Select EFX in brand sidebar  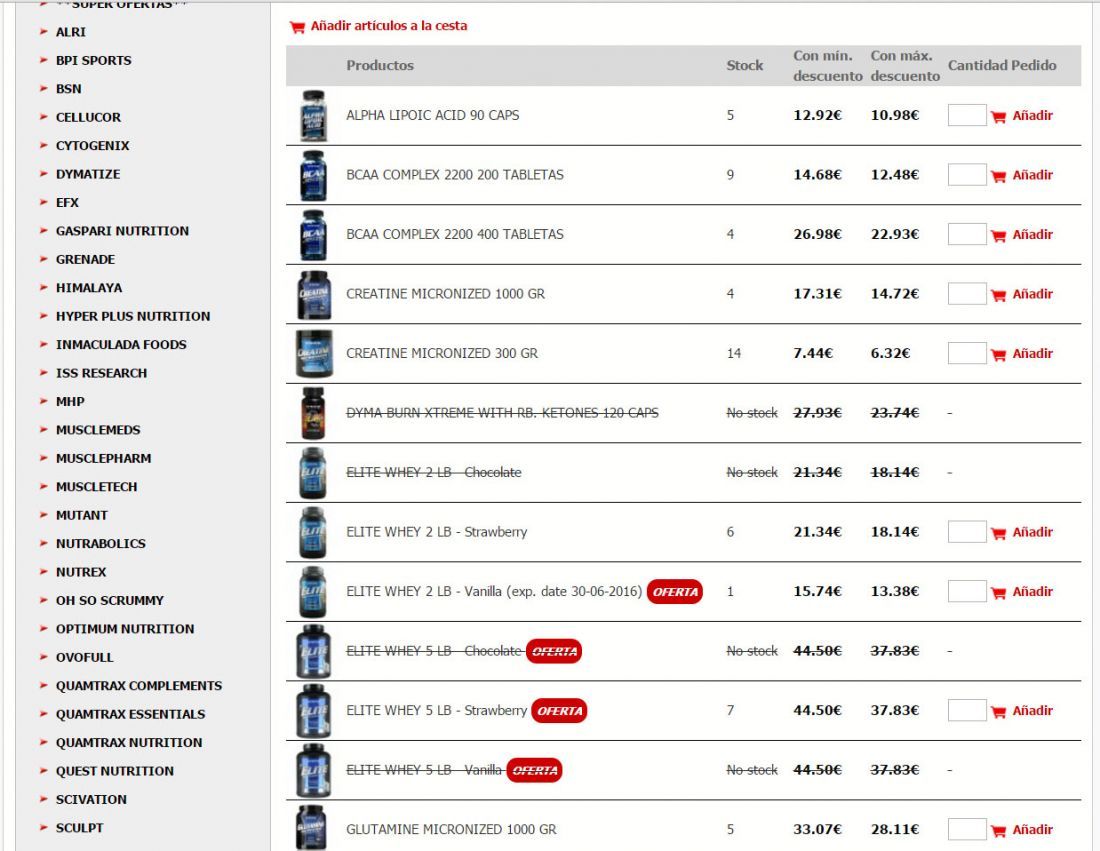(67, 203)
